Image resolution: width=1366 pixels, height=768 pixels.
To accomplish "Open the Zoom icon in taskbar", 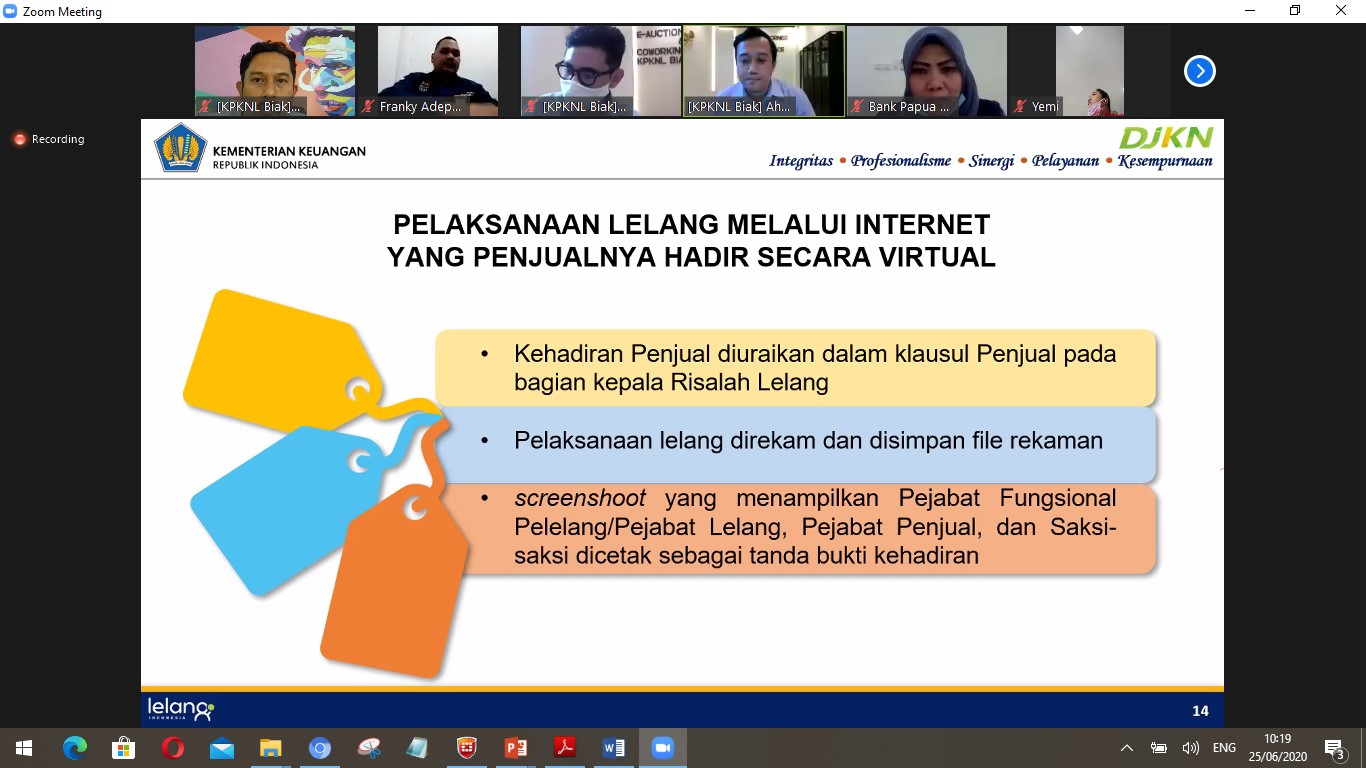I will (662, 748).
